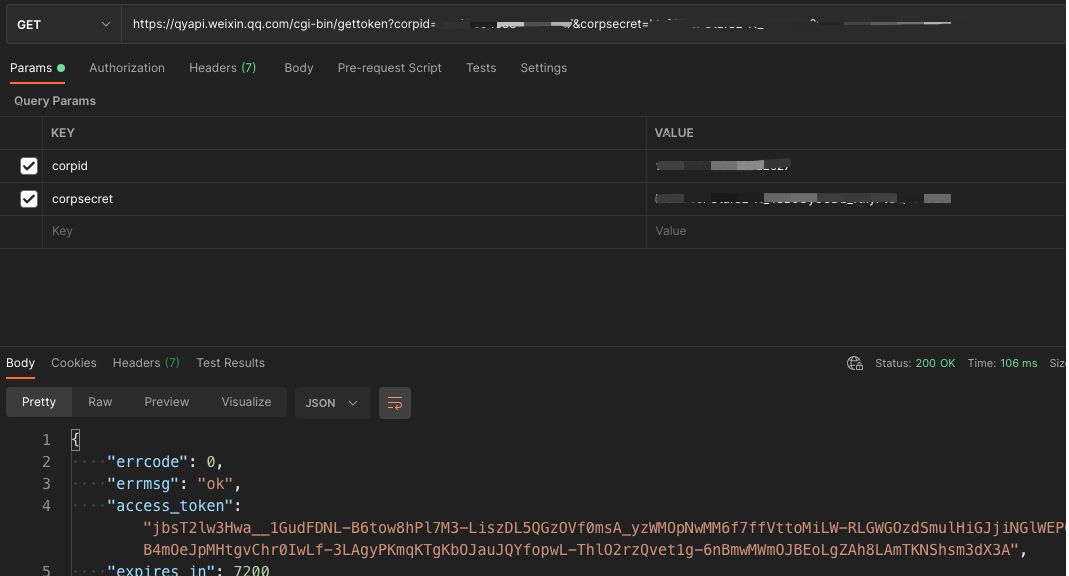Click the empty Value placeholder field
The width and height of the screenshot is (1069, 576).
pos(856,232)
